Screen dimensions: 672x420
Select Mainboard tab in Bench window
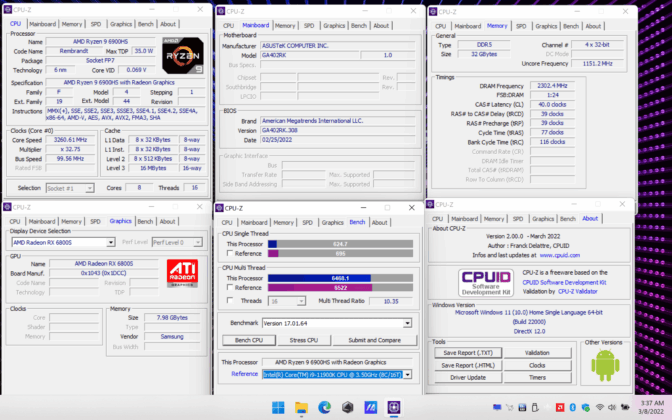click(x=254, y=222)
